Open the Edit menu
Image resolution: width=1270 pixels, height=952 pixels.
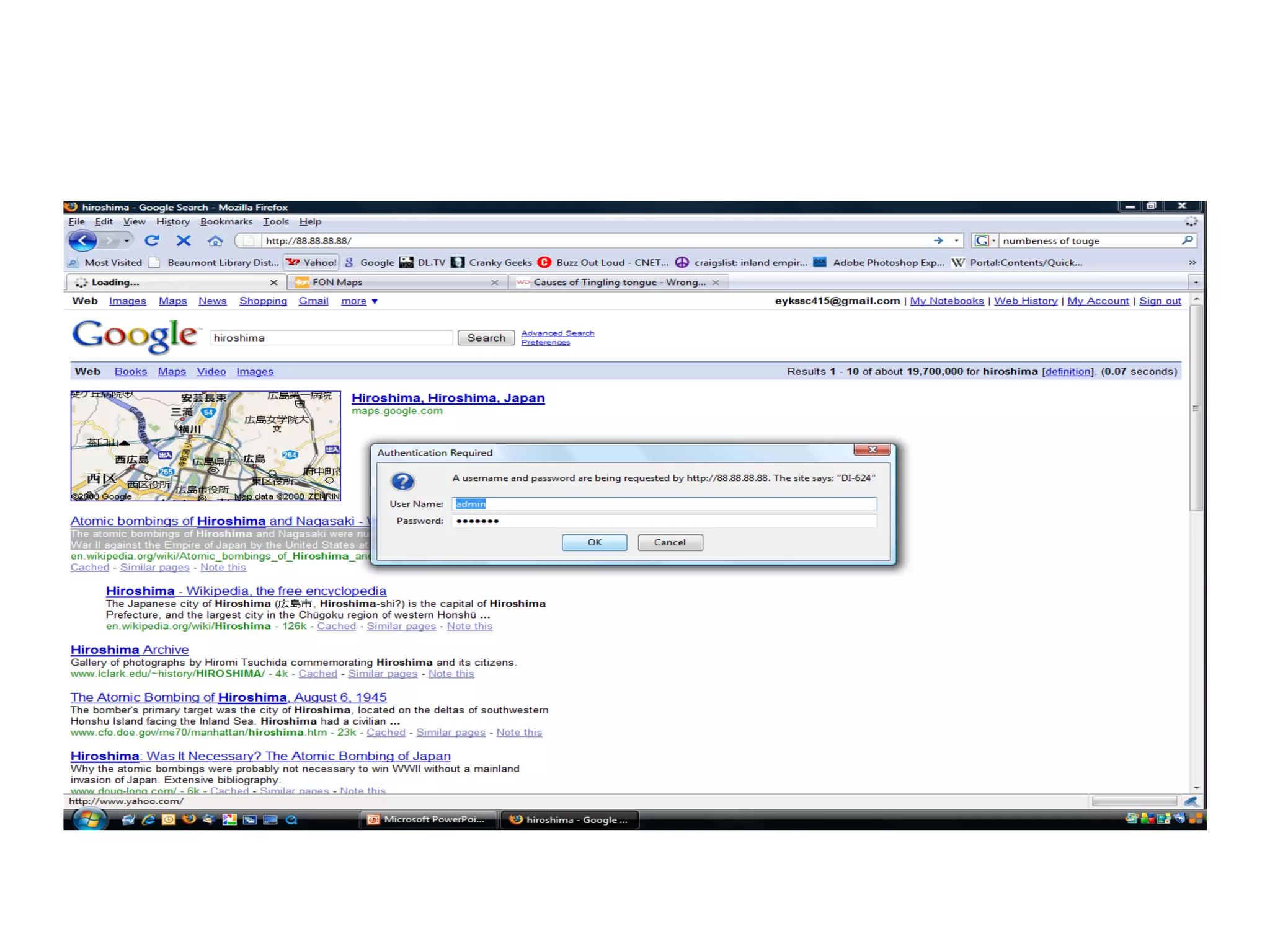[104, 221]
